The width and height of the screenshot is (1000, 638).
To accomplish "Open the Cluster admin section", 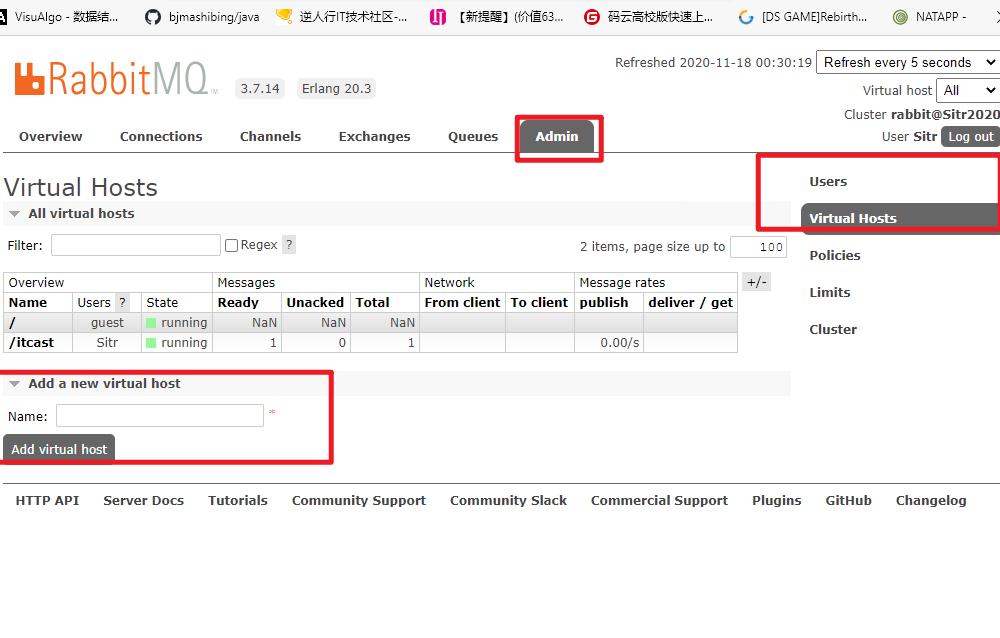I will tap(833, 330).
